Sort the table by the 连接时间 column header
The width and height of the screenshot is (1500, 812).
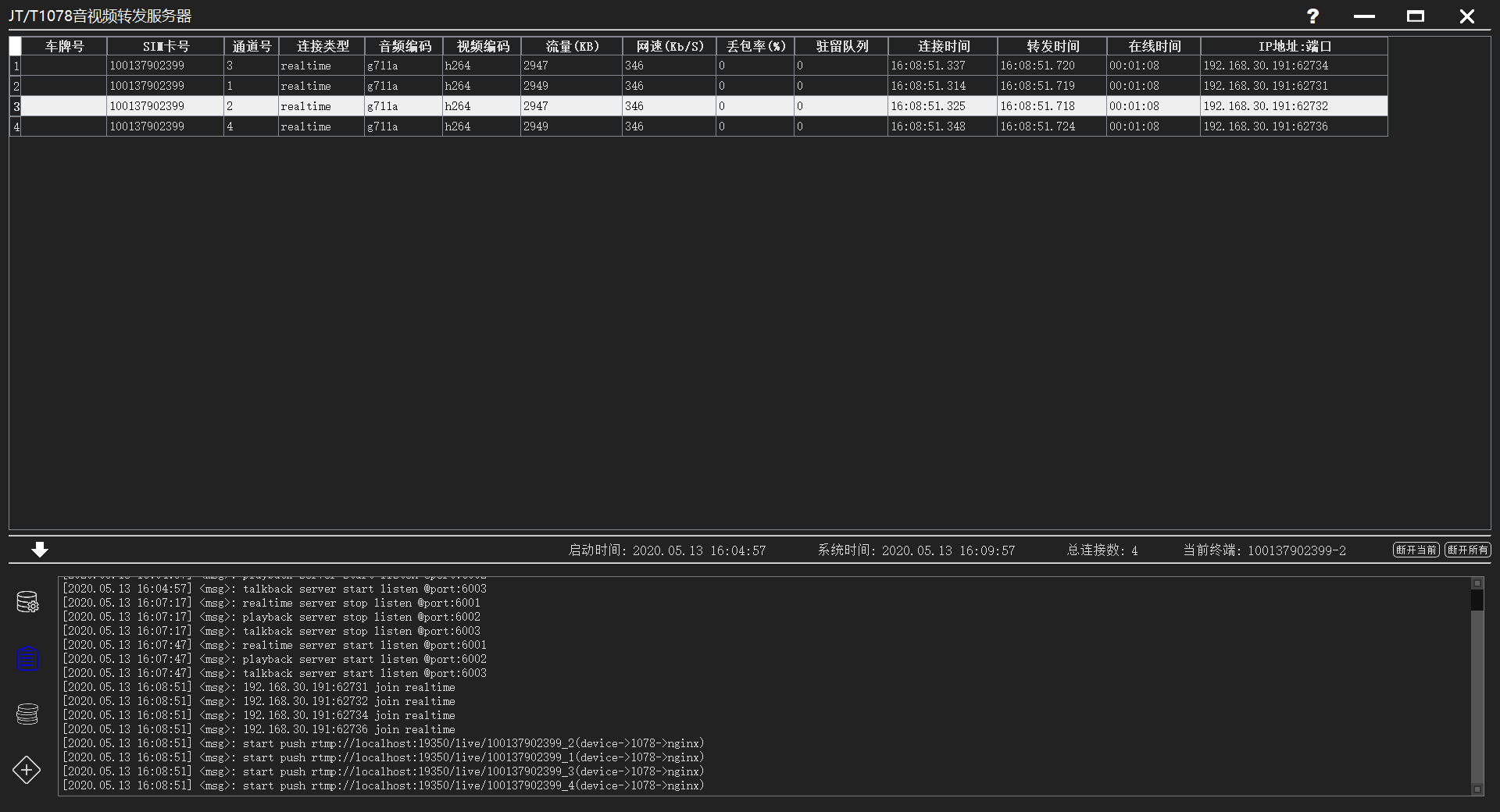pyautogui.click(x=943, y=46)
